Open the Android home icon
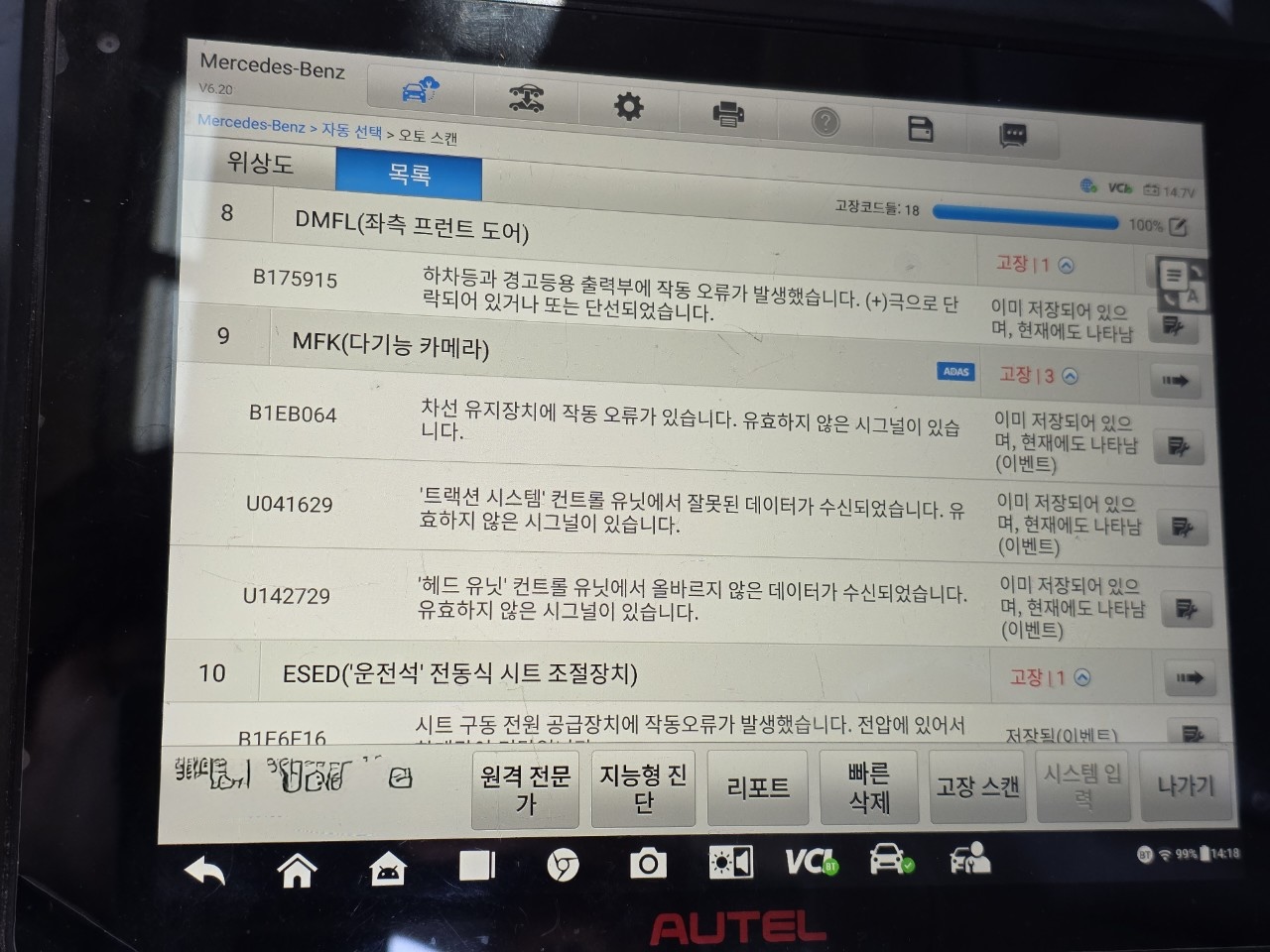The height and width of the screenshot is (952, 1270). point(297,870)
